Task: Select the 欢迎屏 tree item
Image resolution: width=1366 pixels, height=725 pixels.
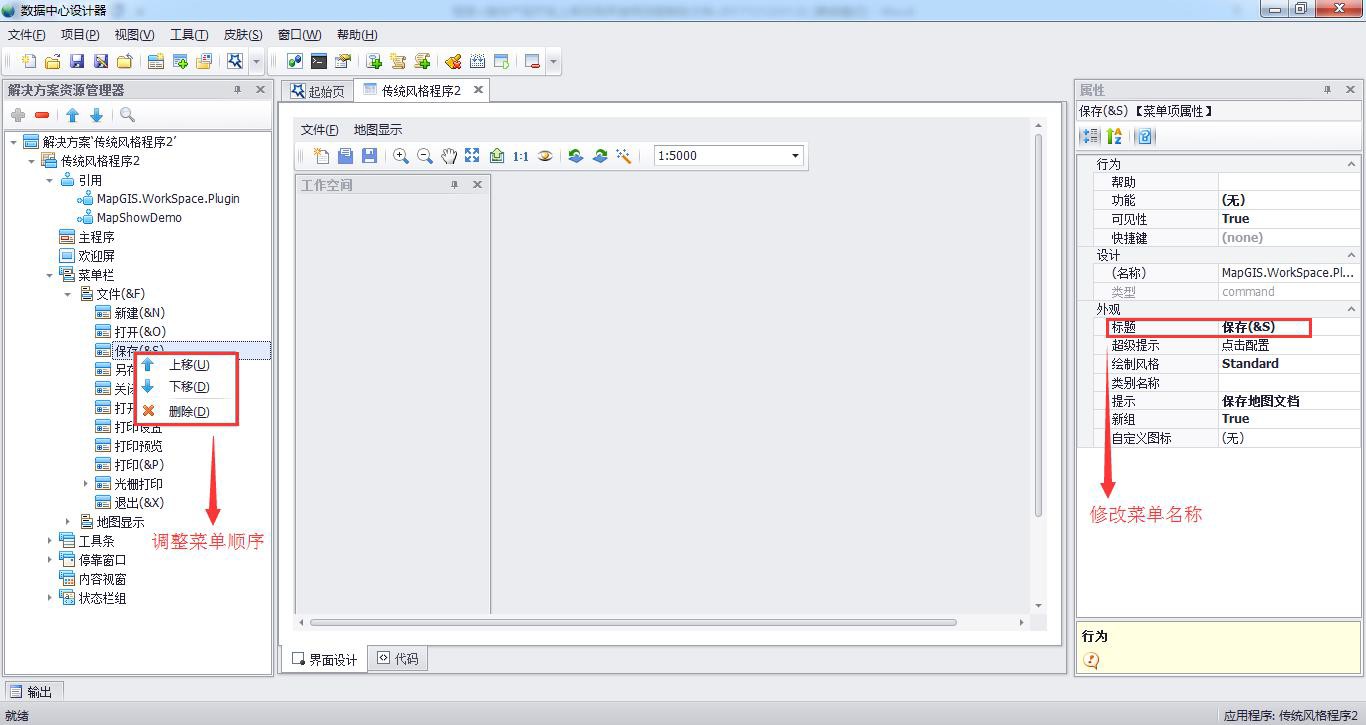Action: [x=96, y=256]
